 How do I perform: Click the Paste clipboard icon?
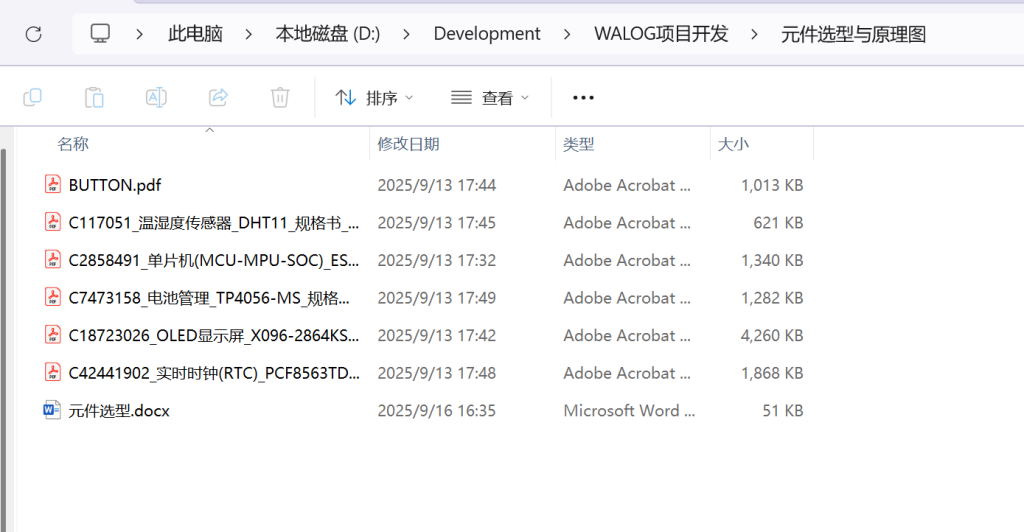94,97
